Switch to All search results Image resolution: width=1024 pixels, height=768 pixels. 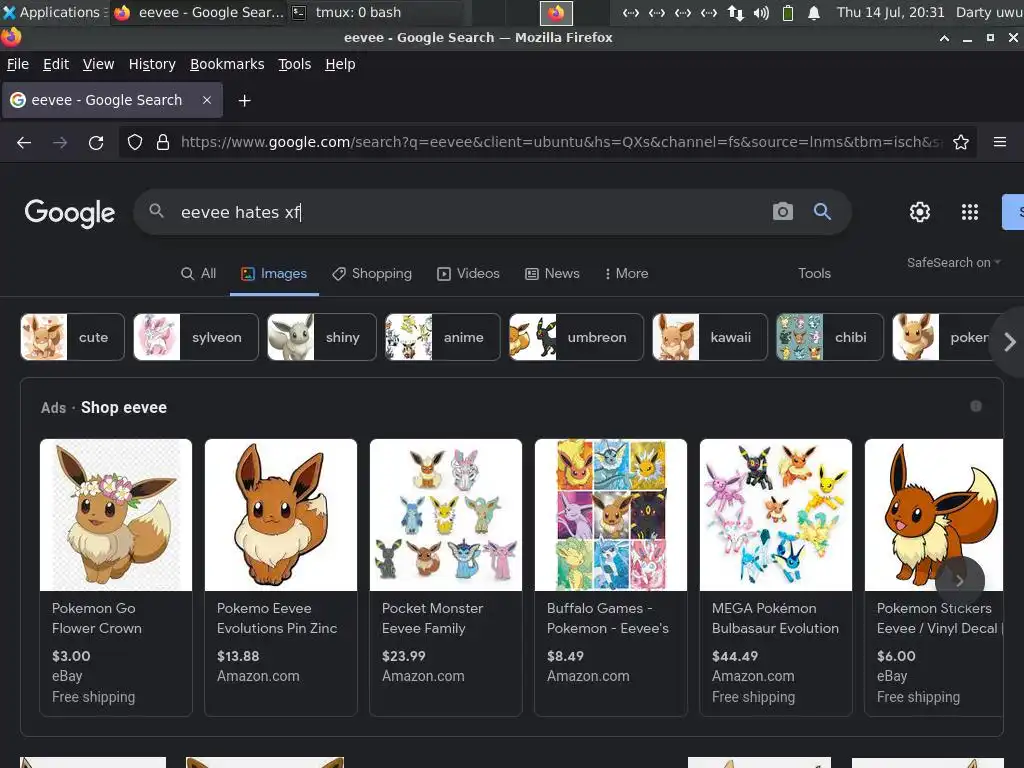point(199,274)
